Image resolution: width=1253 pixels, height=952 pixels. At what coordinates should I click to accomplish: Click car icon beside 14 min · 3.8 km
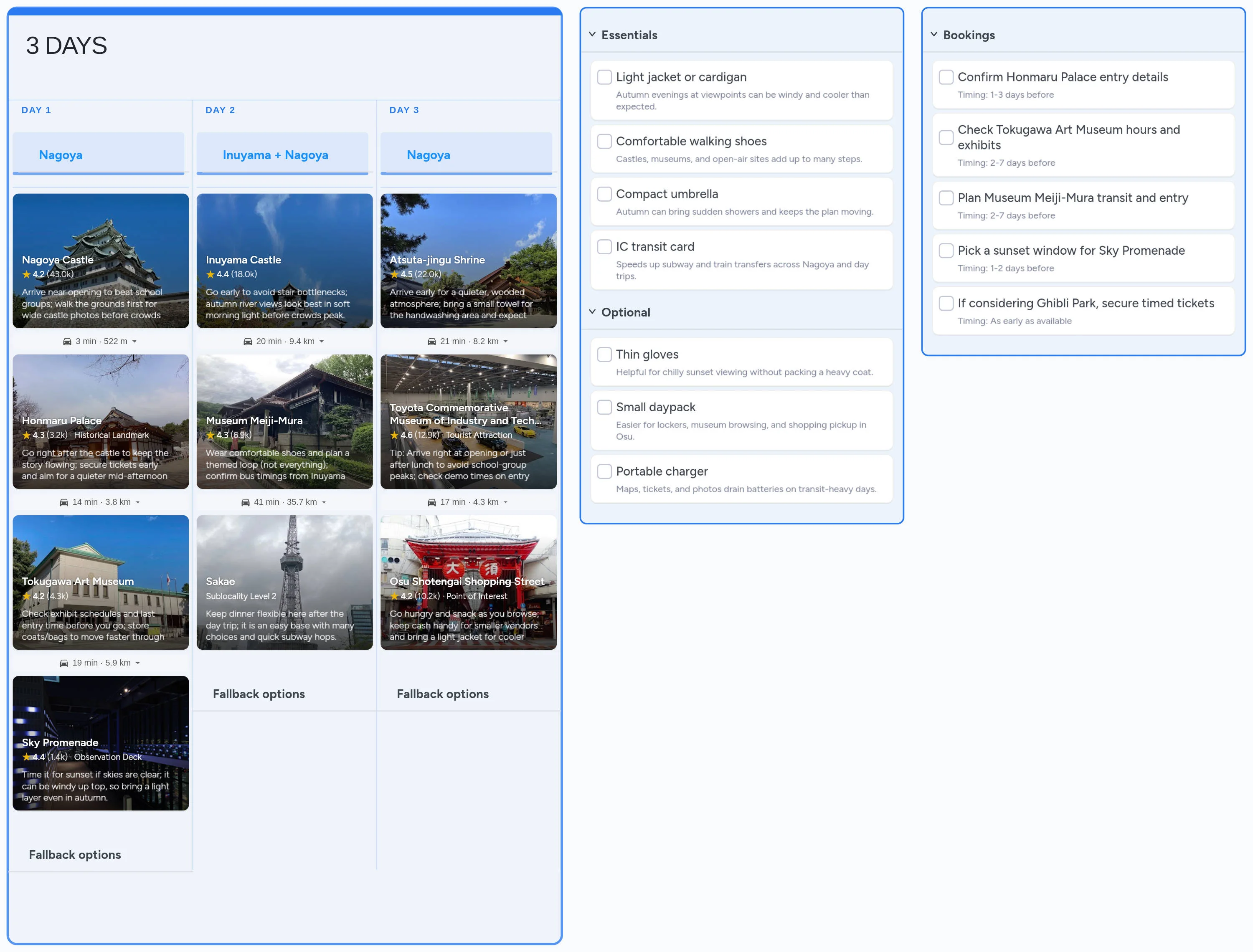tap(64, 502)
